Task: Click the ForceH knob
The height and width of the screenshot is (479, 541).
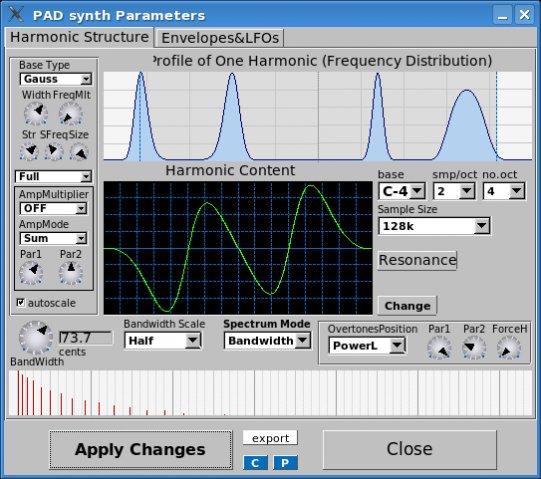Action: tap(509, 348)
